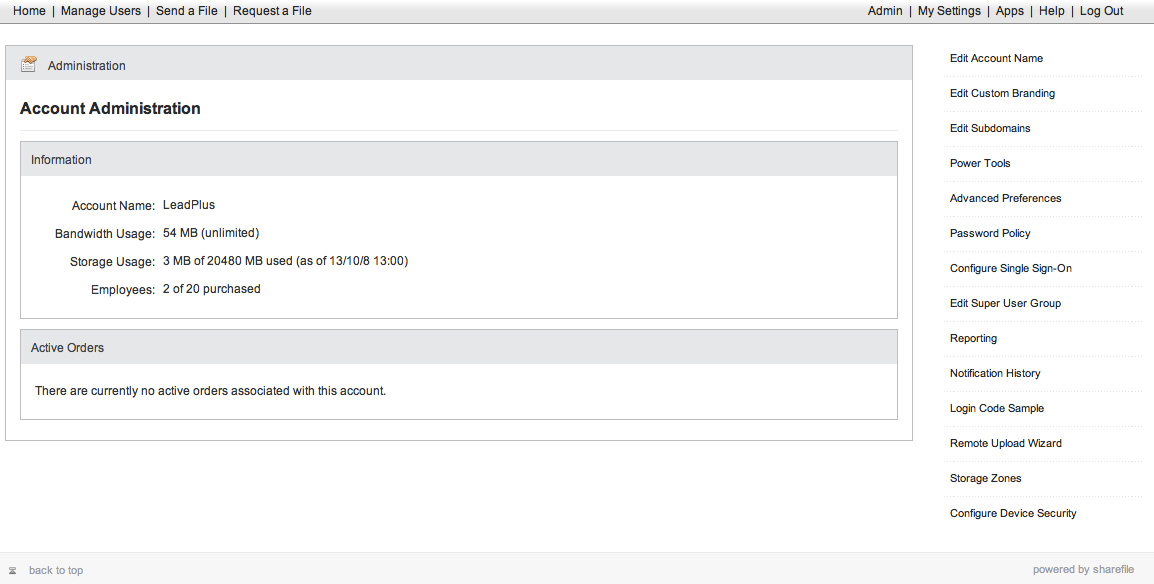Open My Settings
This screenshot has height=584, width=1154.
(x=949, y=11)
